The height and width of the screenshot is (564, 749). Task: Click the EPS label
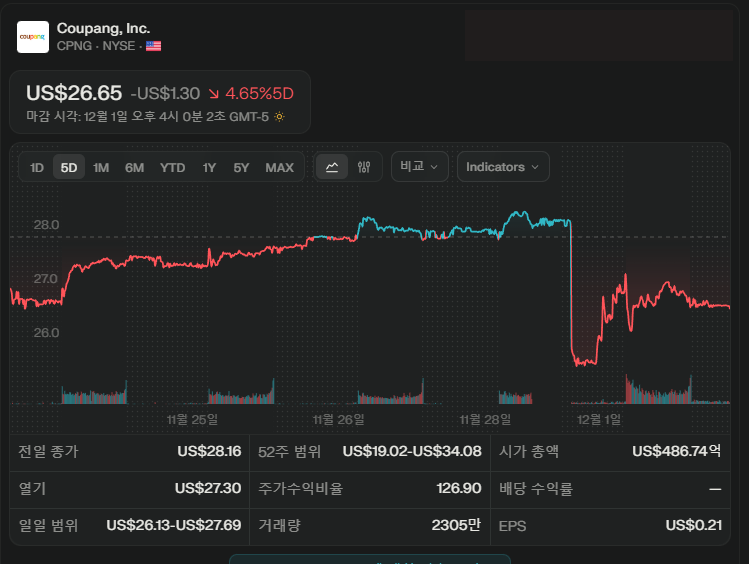click(x=513, y=526)
